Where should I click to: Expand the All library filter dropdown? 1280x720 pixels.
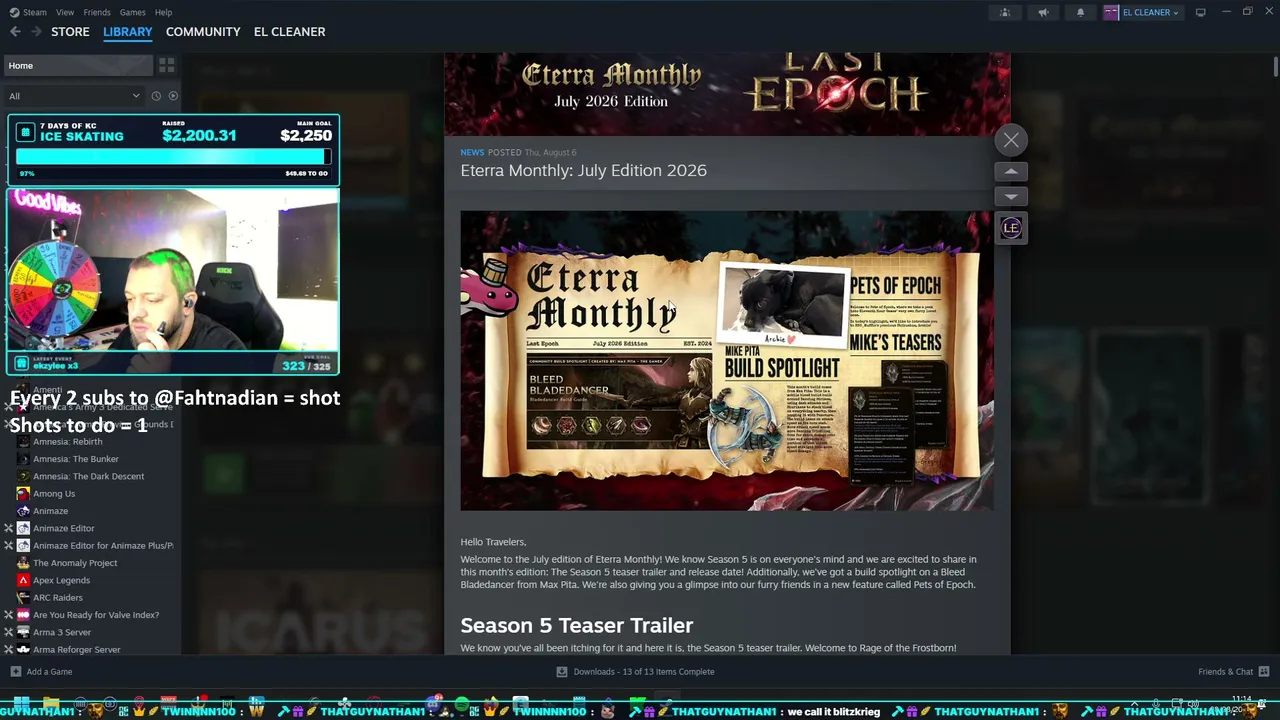tap(74, 96)
